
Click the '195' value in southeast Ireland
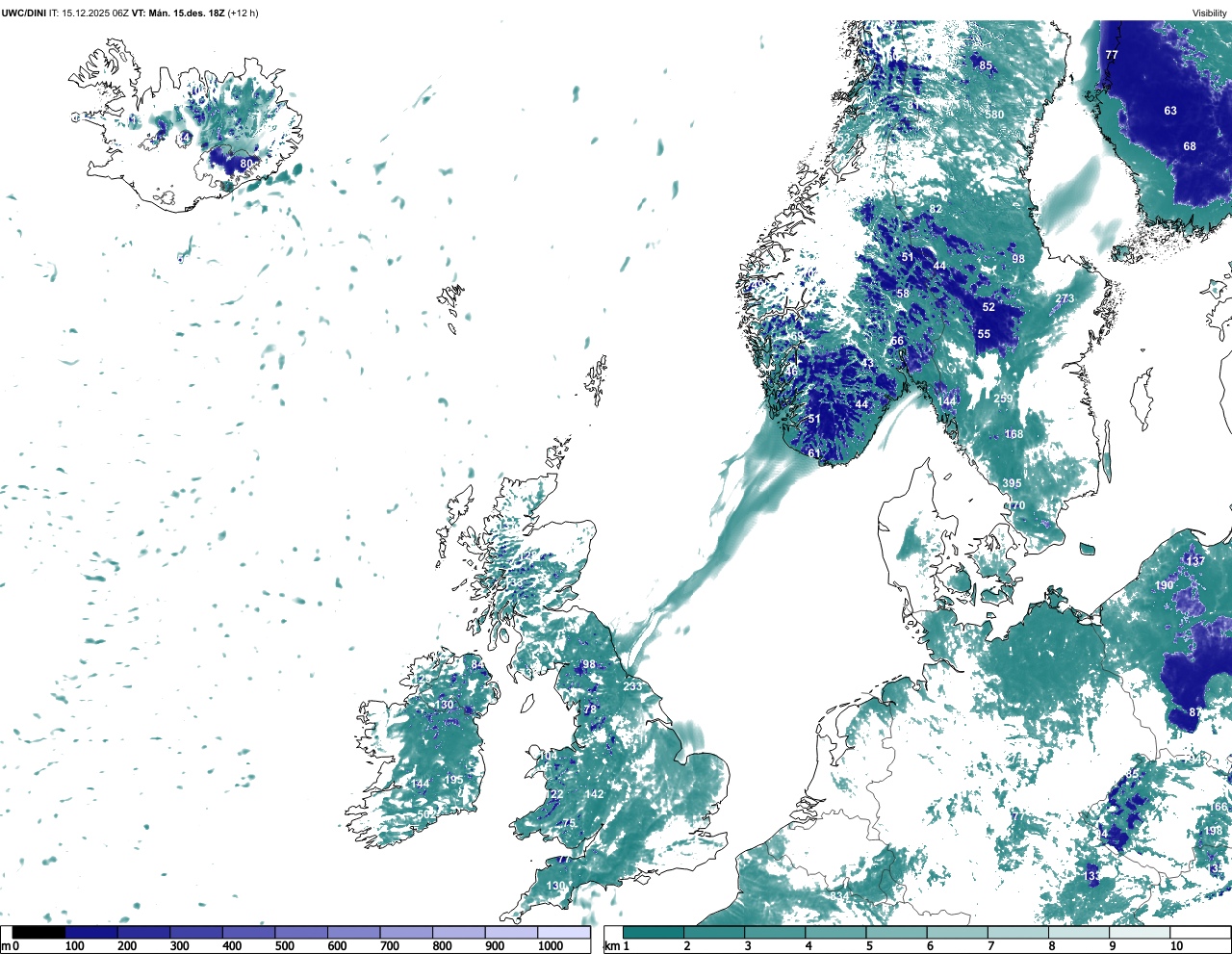click(x=454, y=781)
